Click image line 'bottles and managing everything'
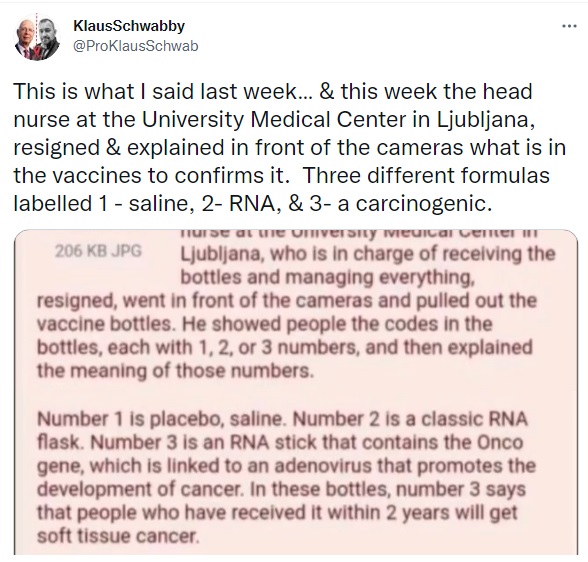 pyautogui.click(x=327, y=278)
